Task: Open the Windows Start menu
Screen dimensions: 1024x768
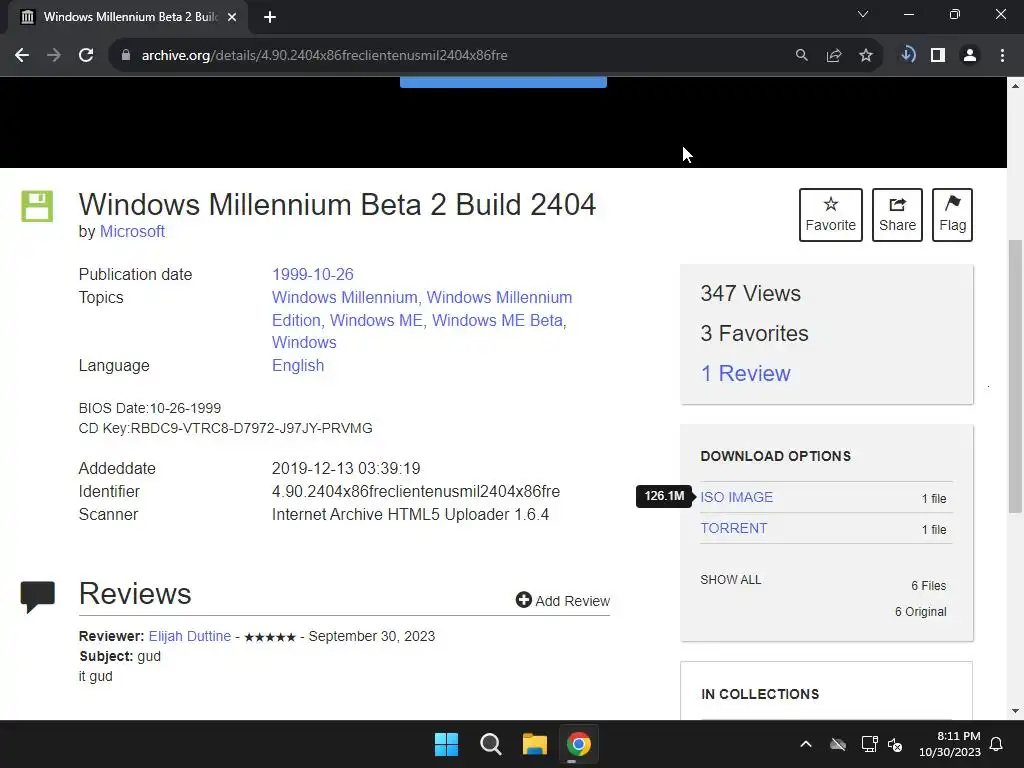Action: pyautogui.click(x=447, y=744)
